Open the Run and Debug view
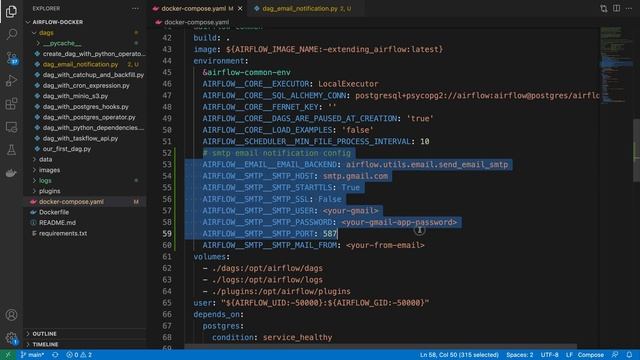The image size is (640, 360). point(11,80)
